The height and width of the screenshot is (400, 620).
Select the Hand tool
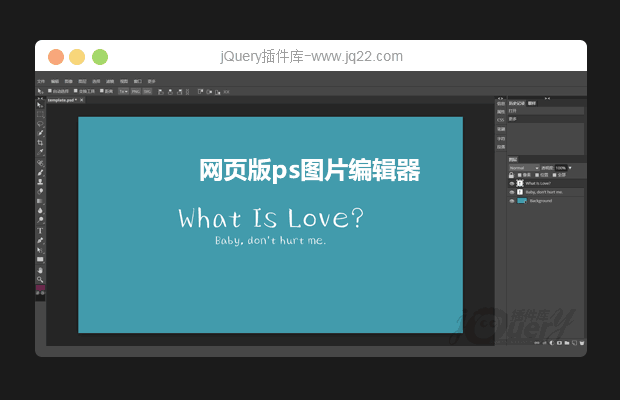click(40, 269)
